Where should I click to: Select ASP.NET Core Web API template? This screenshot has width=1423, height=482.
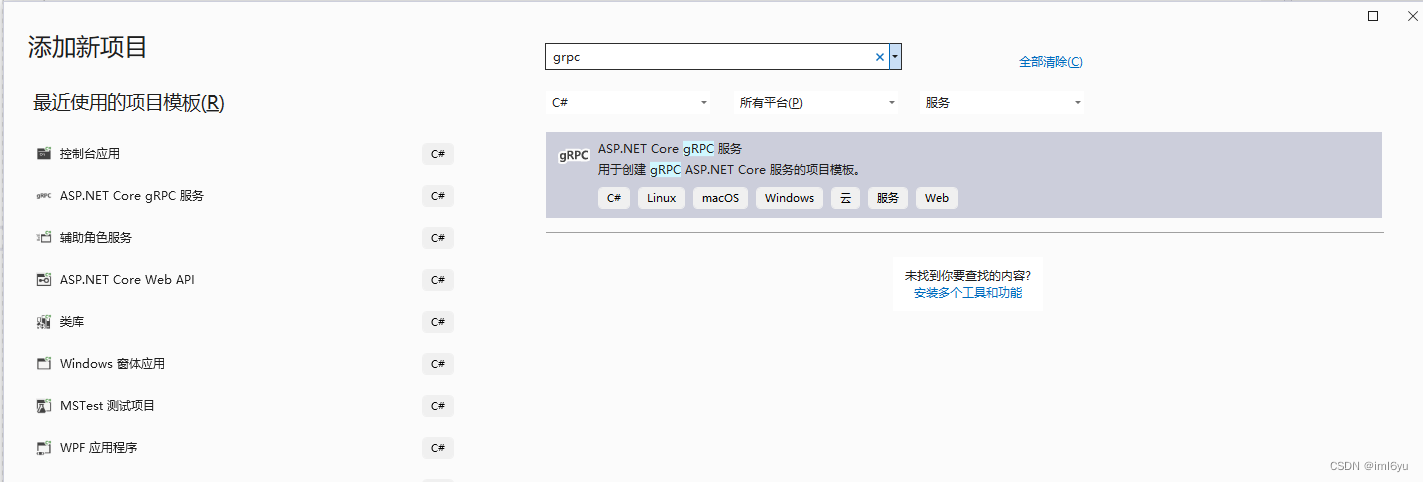click(x=243, y=280)
